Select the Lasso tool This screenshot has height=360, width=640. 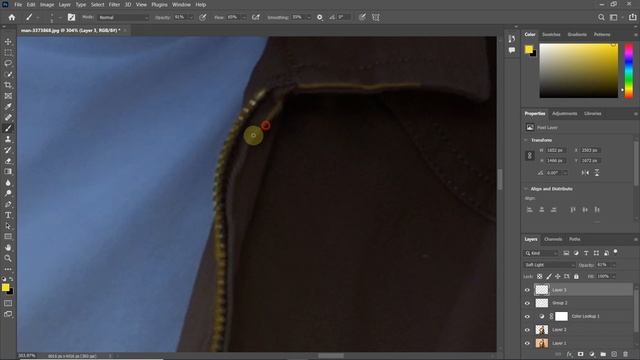tap(8, 63)
